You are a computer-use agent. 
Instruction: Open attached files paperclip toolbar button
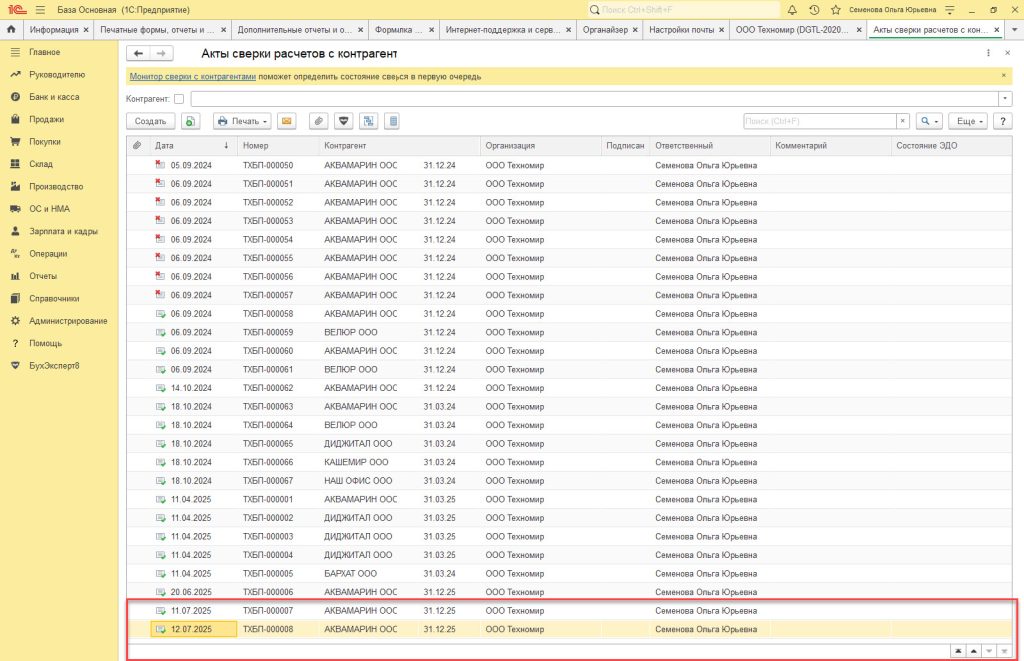click(x=319, y=121)
